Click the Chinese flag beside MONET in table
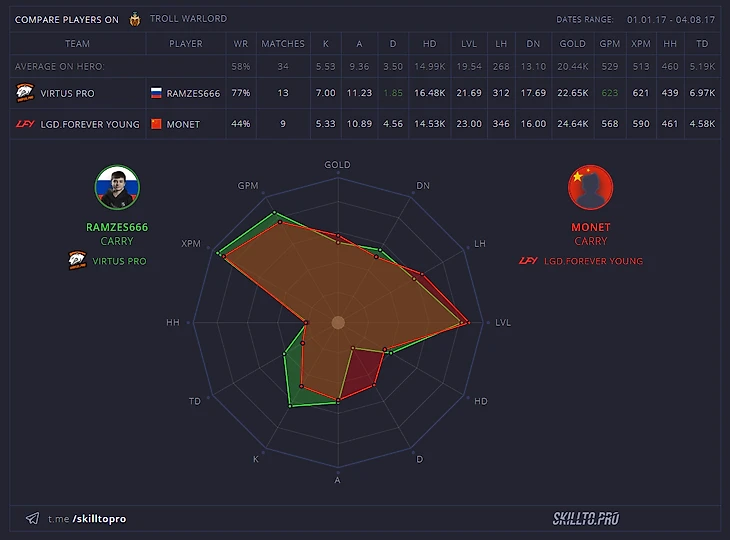This screenshot has height=540, width=730. coord(156,124)
